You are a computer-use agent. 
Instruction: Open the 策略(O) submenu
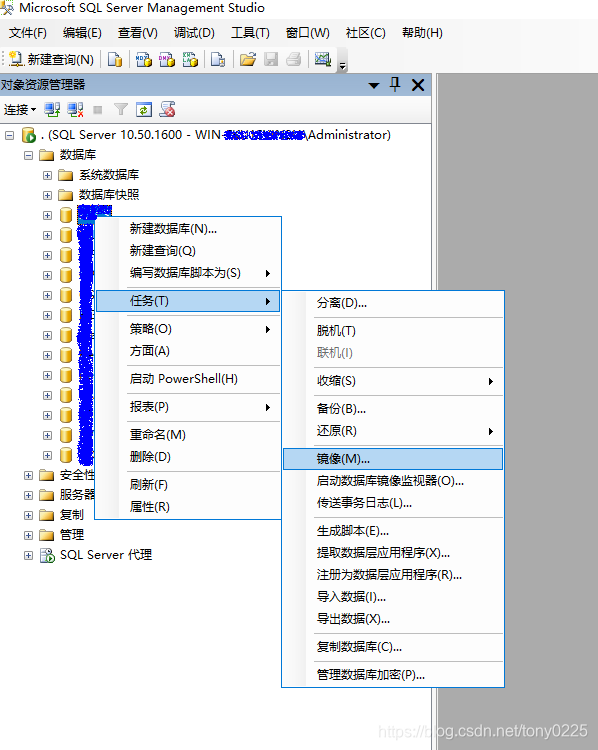(x=188, y=329)
